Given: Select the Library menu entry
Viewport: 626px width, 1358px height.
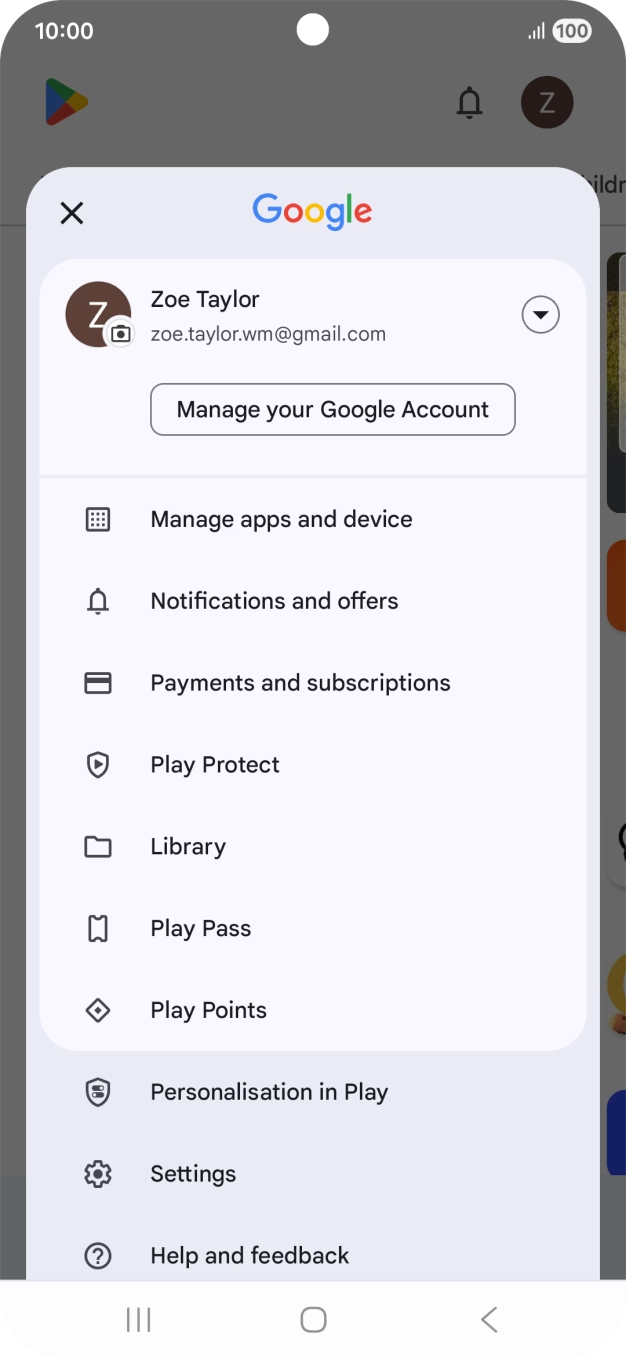Looking at the screenshot, I should (188, 847).
